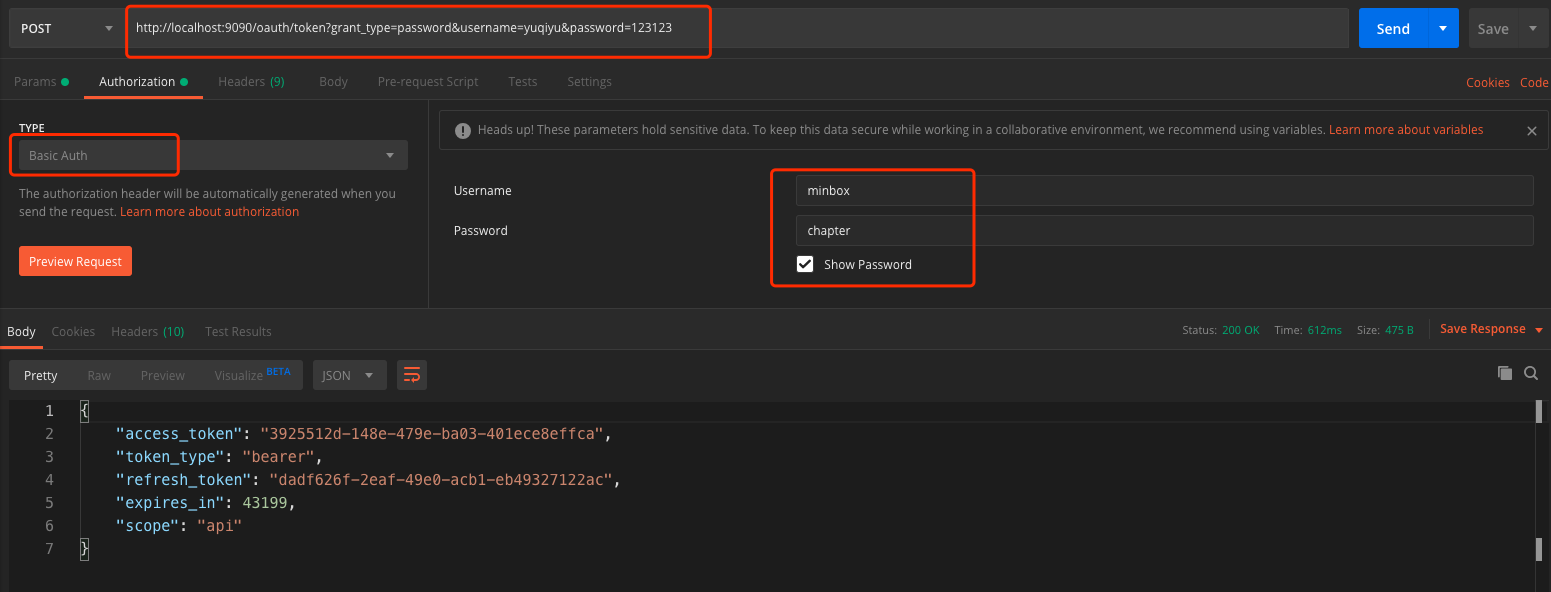The height and width of the screenshot is (592, 1551).
Task: Click the Preview Request button
Action: pyautogui.click(x=75, y=261)
